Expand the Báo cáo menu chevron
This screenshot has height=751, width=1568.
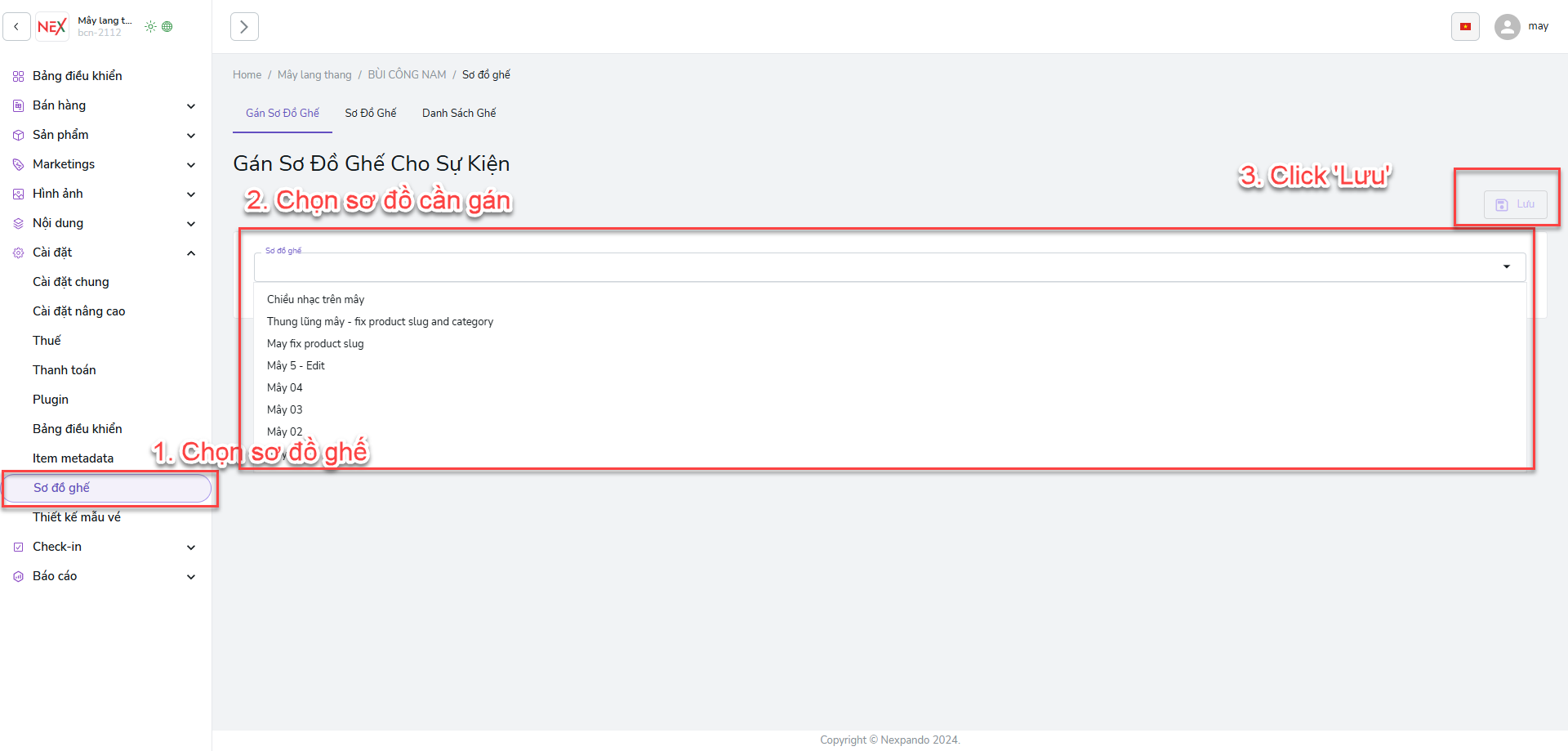tap(191, 576)
